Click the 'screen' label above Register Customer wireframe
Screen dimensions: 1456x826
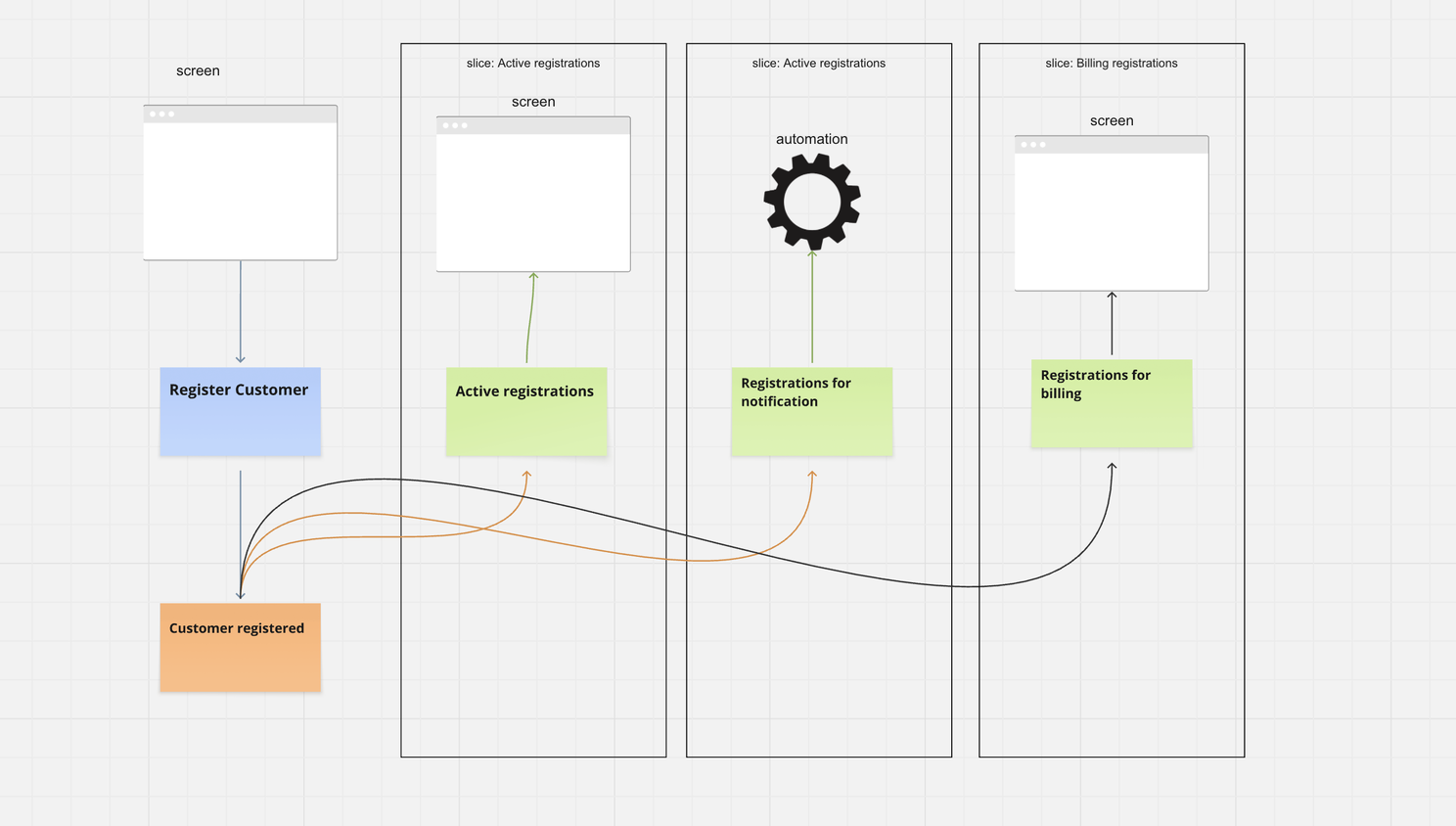coord(198,71)
